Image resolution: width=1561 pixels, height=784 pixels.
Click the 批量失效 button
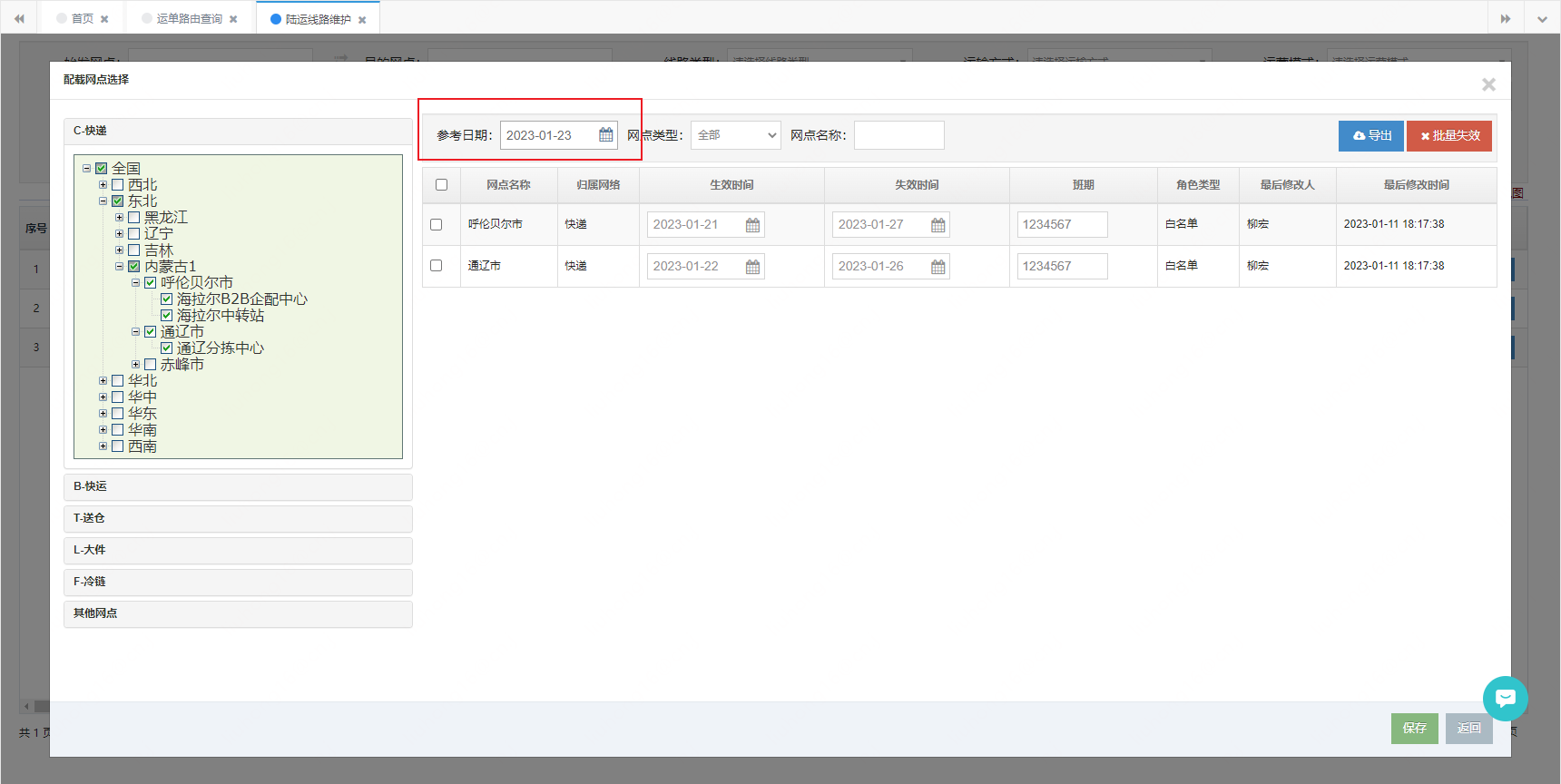click(1449, 136)
